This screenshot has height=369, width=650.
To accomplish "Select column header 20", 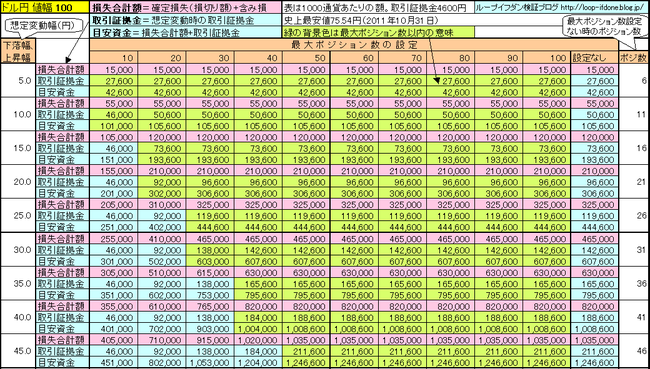I will tap(162, 58).
